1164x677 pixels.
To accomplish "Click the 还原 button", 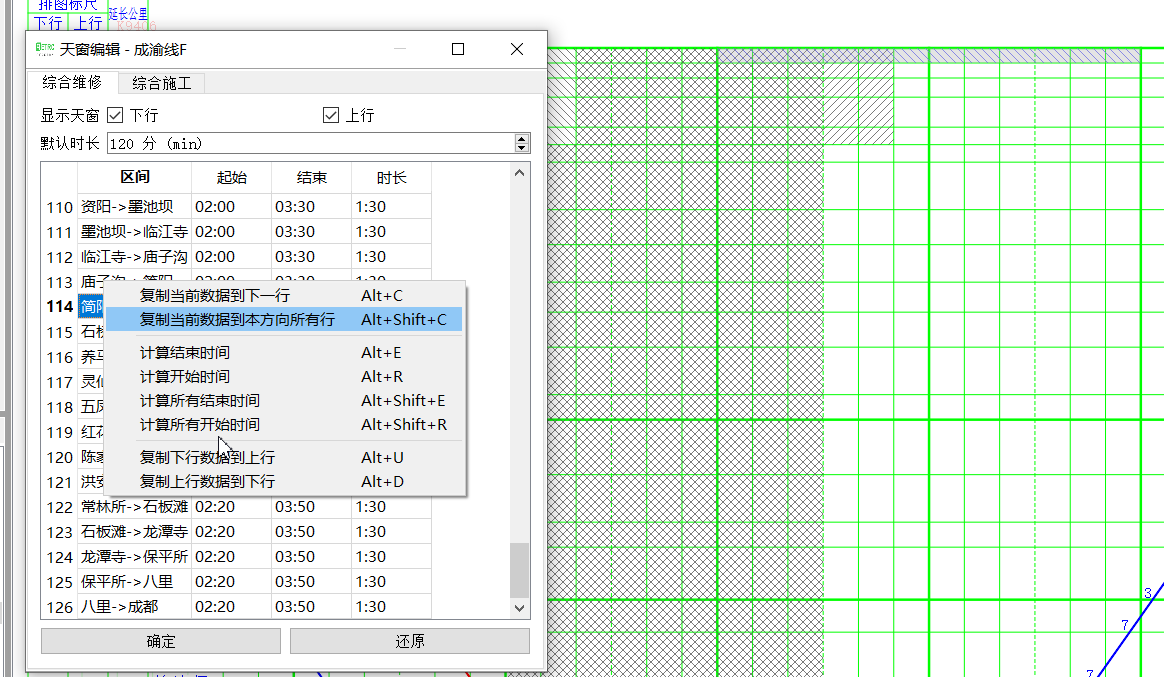I will click(x=410, y=641).
